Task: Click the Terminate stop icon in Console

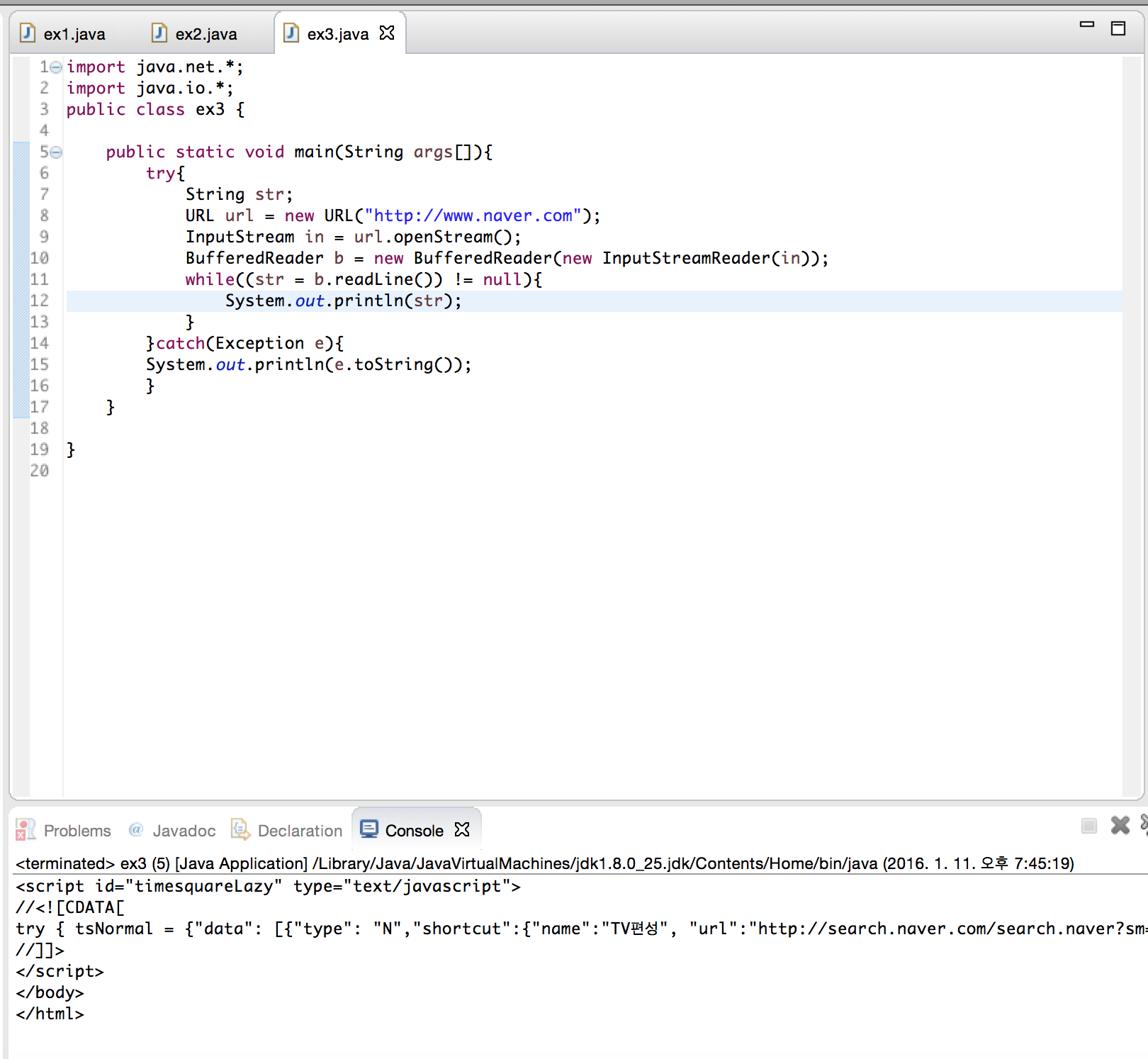Action: pyautogui.click(x=1089, y=825)
